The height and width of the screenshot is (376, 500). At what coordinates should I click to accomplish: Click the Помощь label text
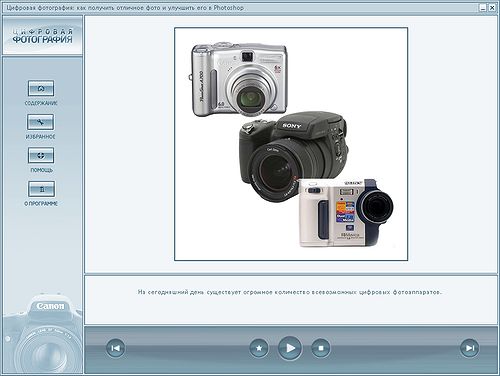(42, 170)
